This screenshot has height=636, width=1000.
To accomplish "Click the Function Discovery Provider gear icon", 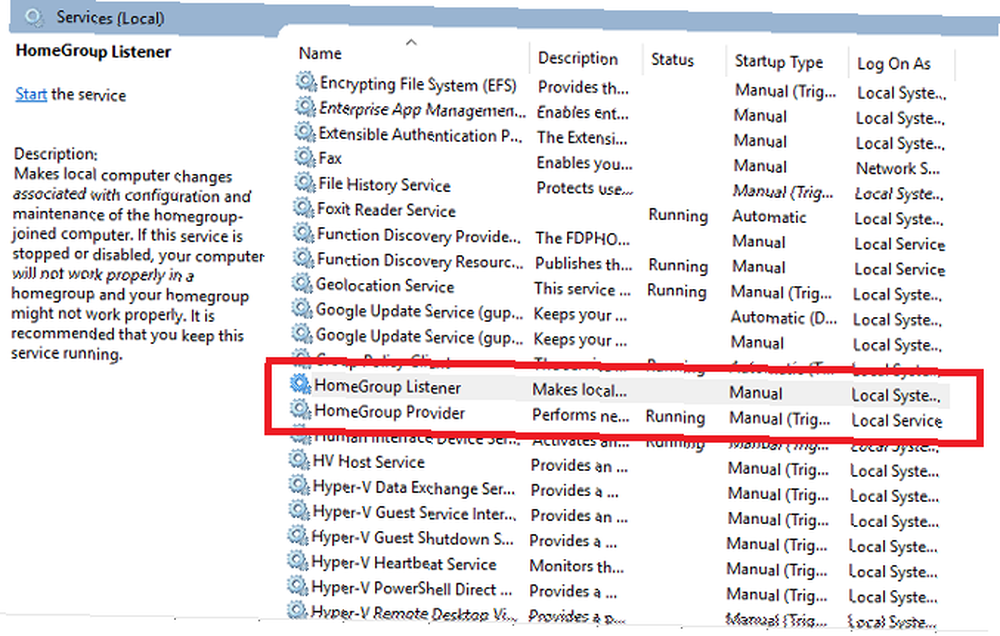I will pos(303,233).
